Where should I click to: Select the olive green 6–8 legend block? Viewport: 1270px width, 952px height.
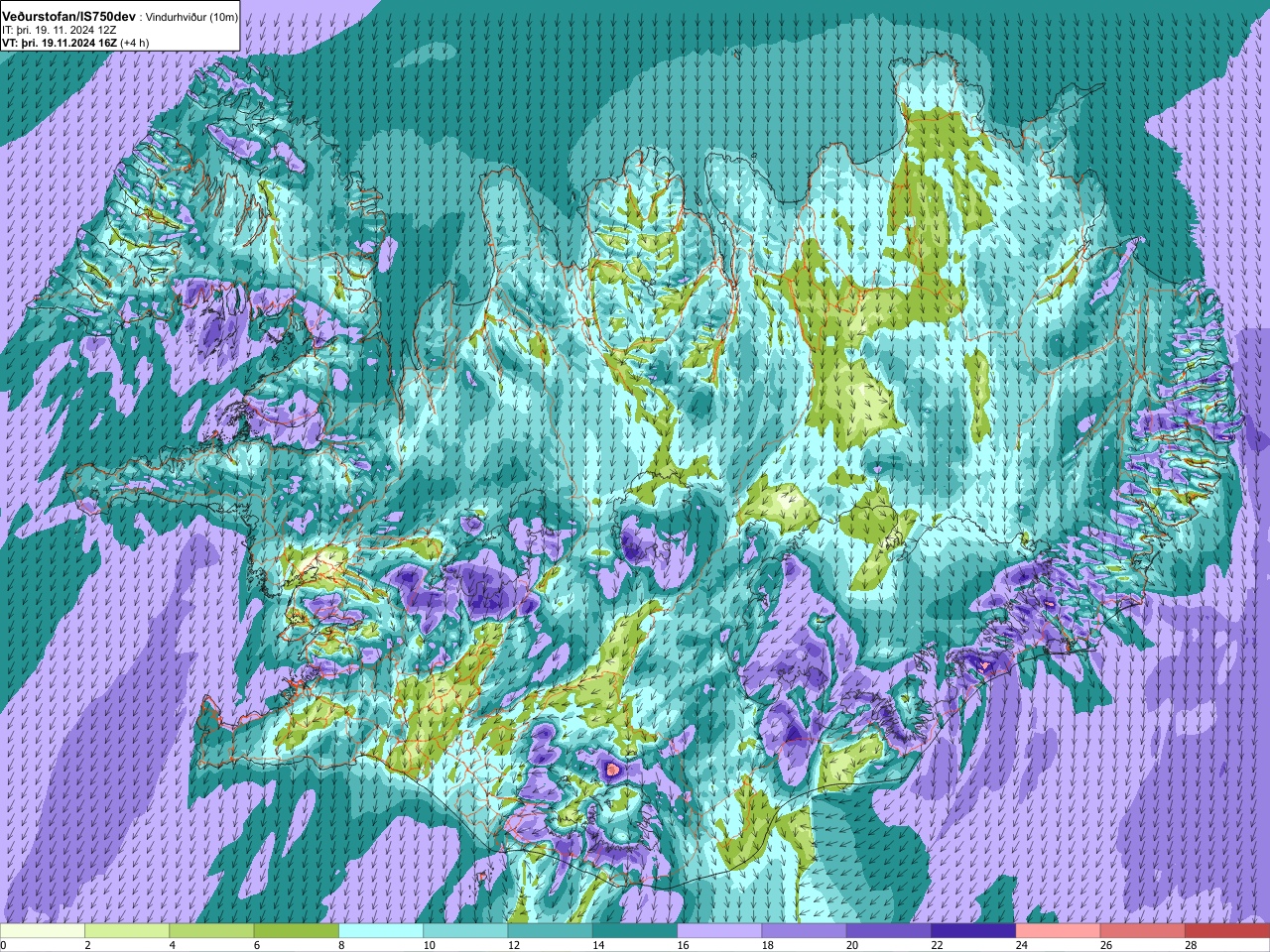click(297, 931)
